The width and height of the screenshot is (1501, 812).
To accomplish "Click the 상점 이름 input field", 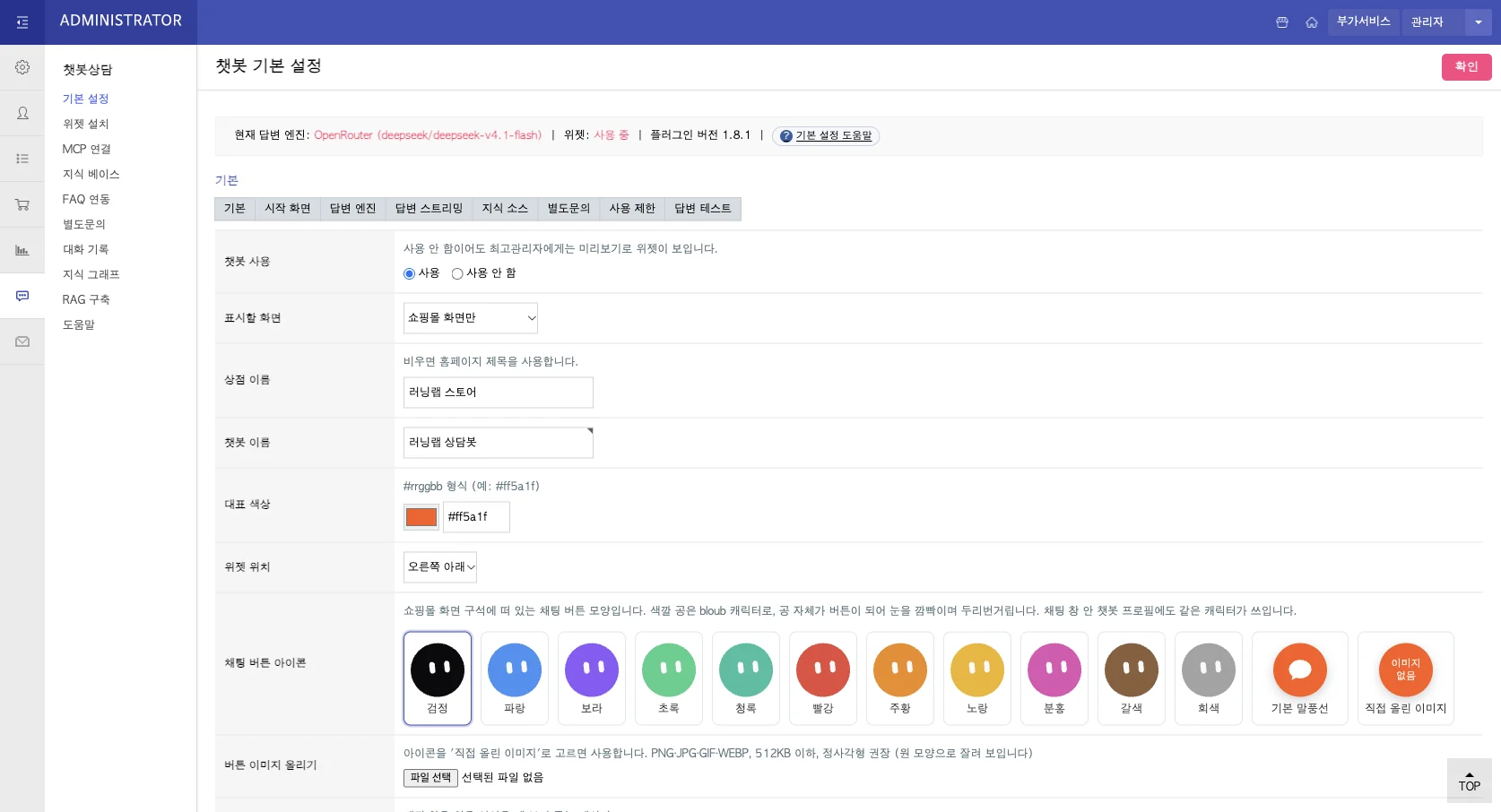I will point(499,393).
